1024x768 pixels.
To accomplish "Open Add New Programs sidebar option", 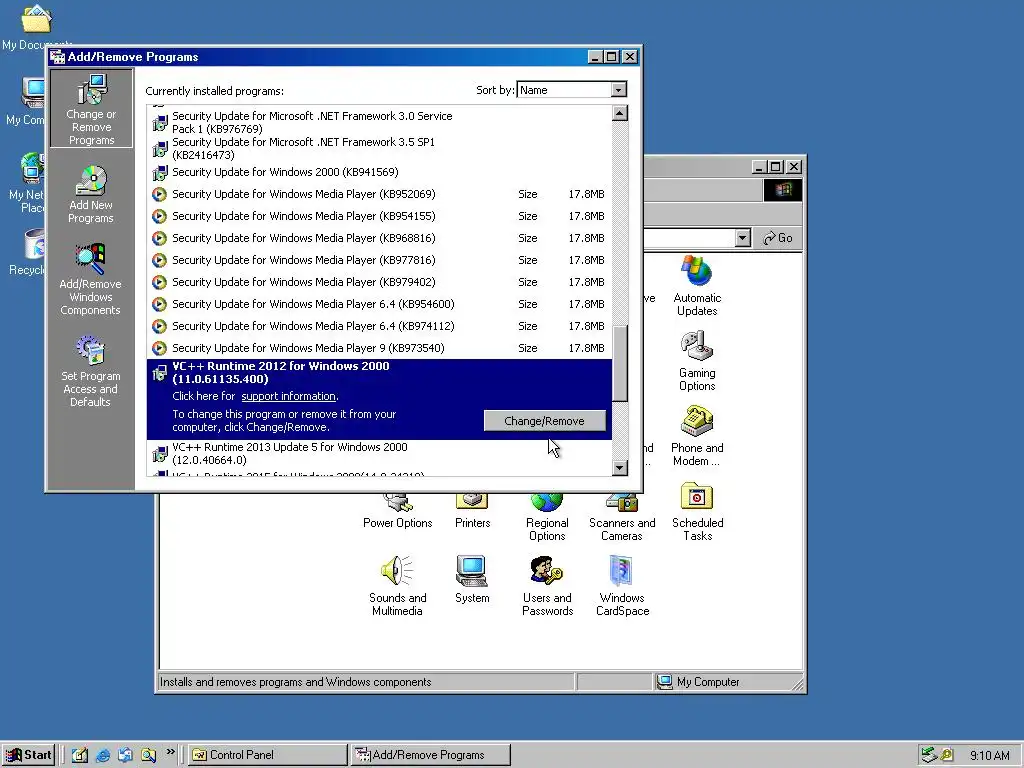I will point(91,195).
